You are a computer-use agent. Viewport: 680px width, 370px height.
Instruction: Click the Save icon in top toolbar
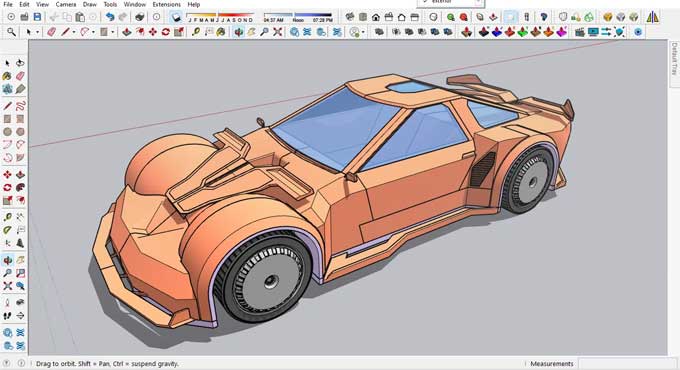click(x=37, y=17)
